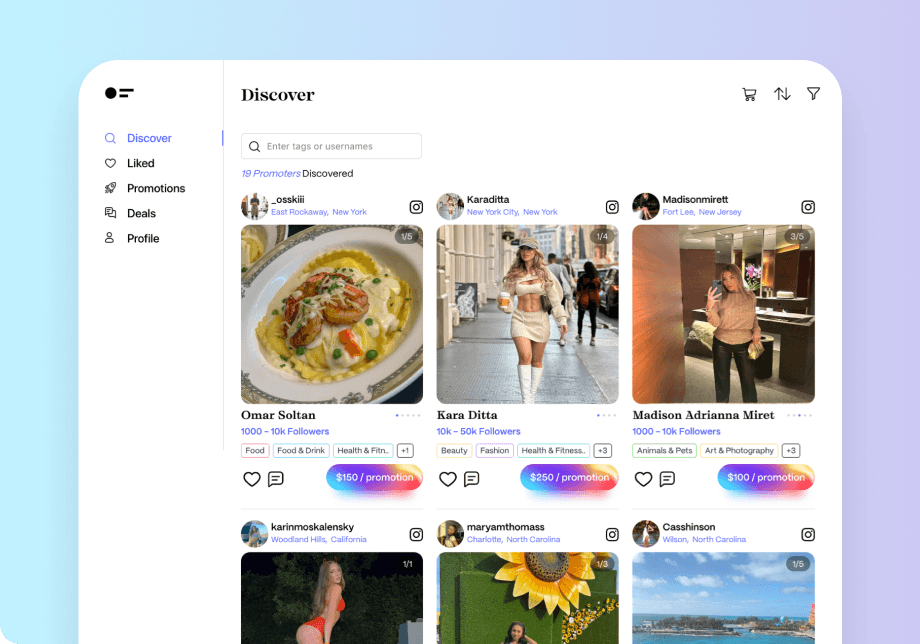Click the sort arrows icon
The width and height of the screenshot is (920, 644).
click(x=782, y=94)
